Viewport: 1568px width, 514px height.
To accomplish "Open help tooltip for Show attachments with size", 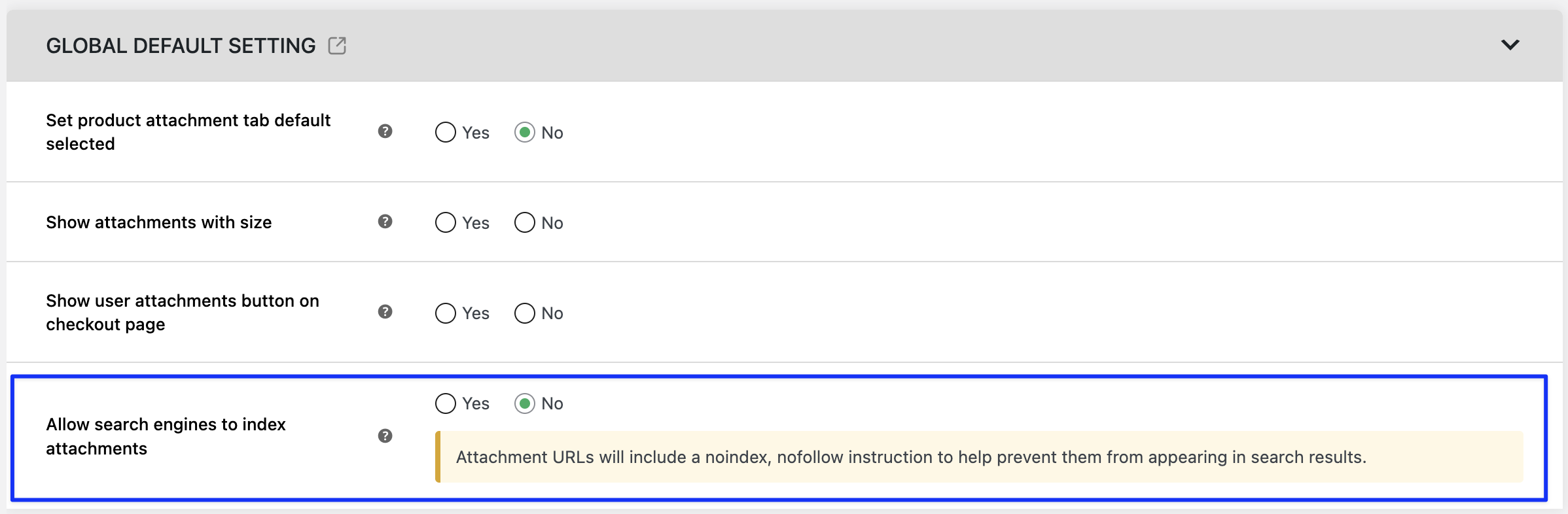I will tap(385, 222).
